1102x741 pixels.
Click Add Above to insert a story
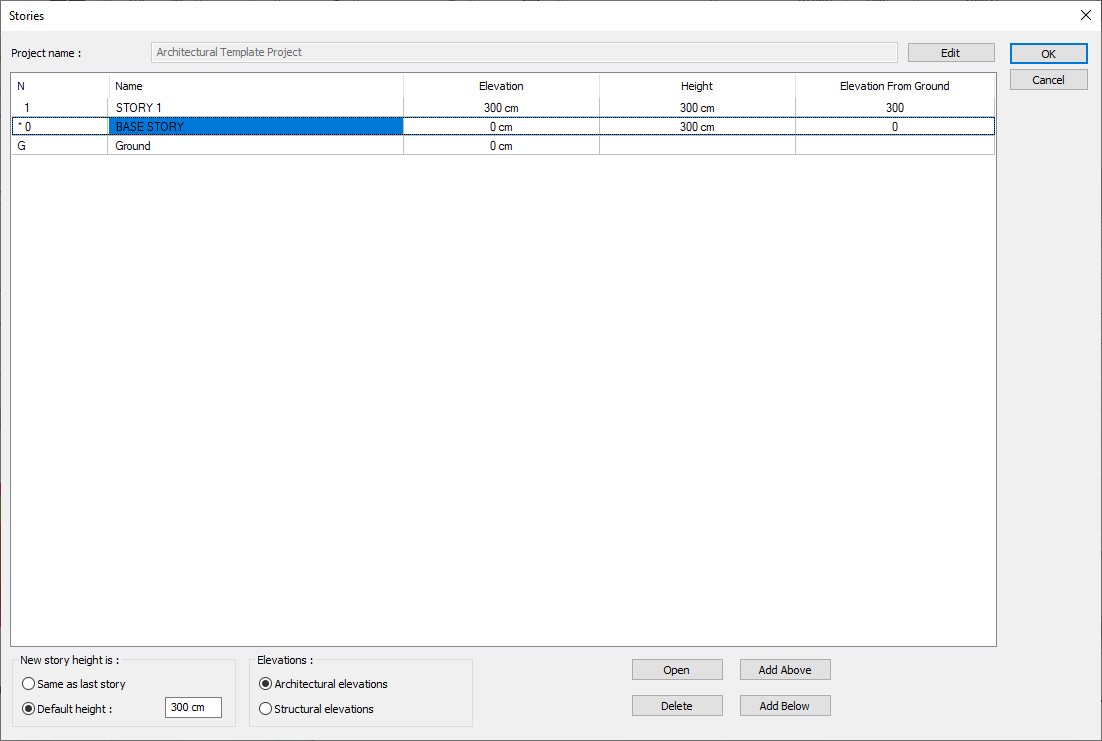click(785, 670)
